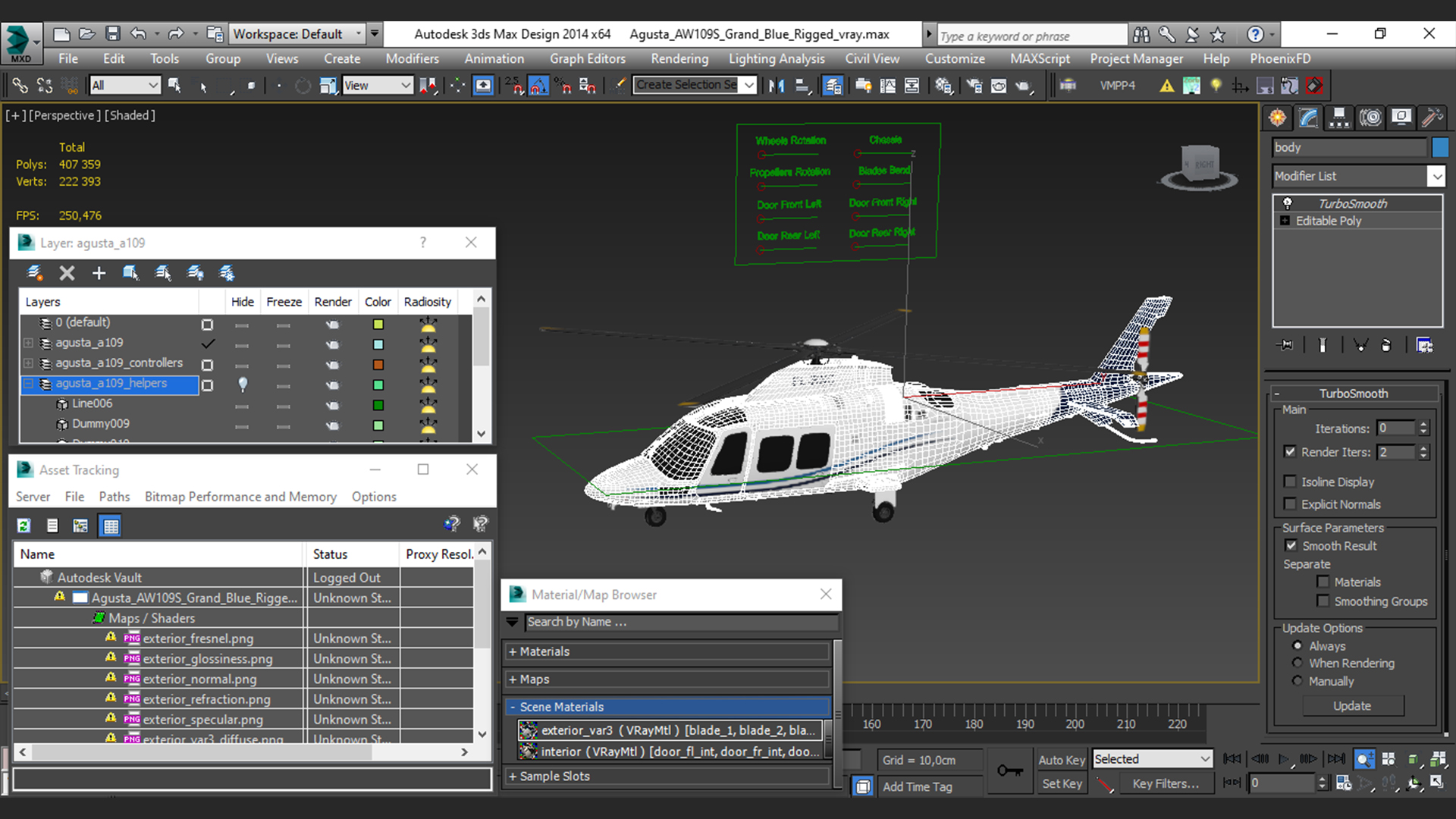Open the reference coordinate View dropdown
Image resolution: width=1456 pixels, height=819 pixels.
(x=377, y=86)
